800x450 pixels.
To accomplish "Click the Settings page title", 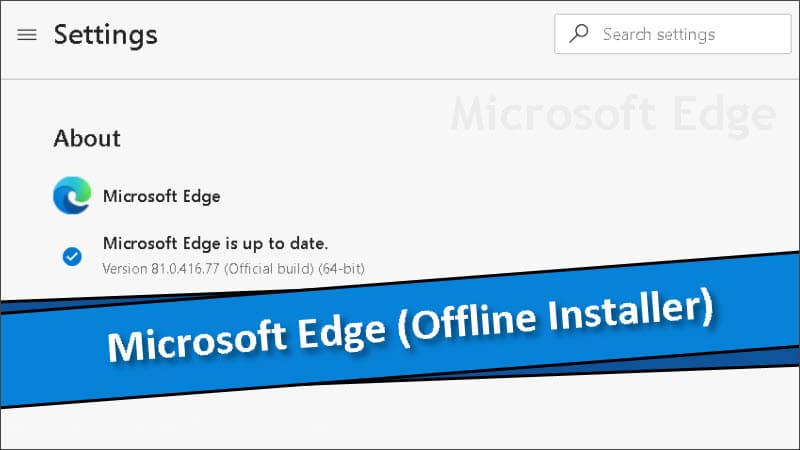I will pyautogui.click(x=105, y=35).
